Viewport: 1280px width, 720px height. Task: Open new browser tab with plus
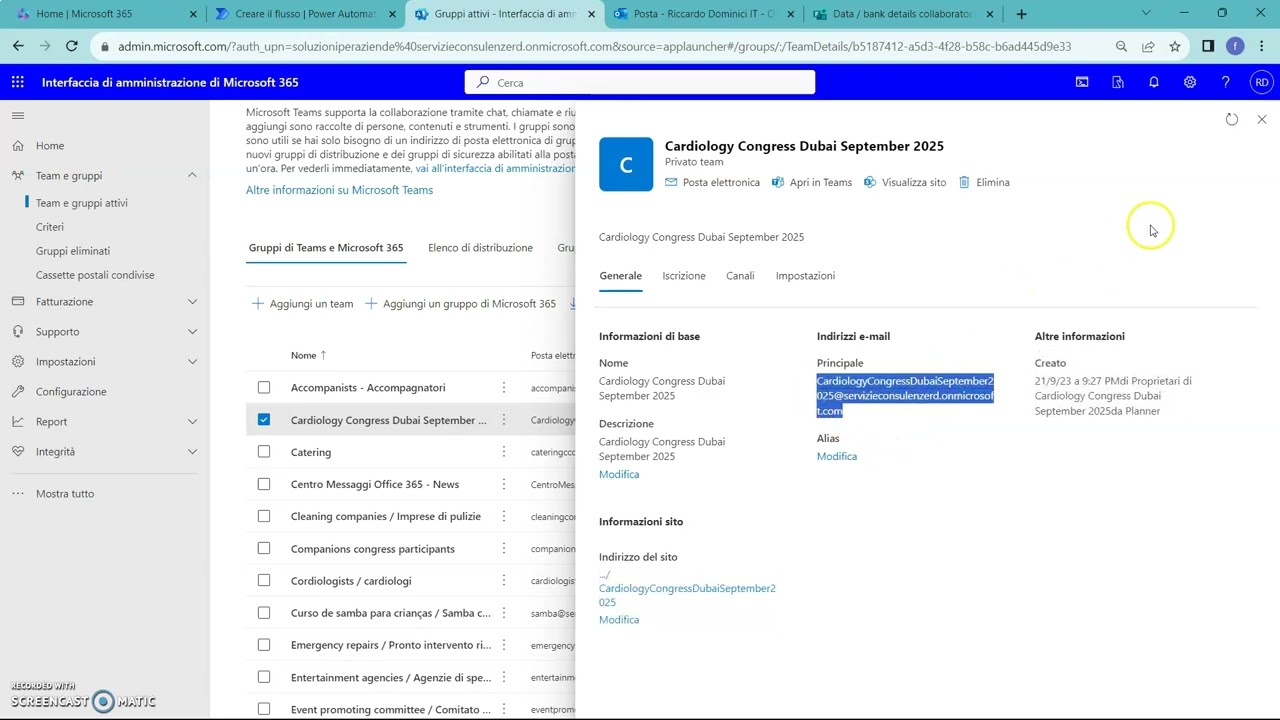pos(1021,14)
